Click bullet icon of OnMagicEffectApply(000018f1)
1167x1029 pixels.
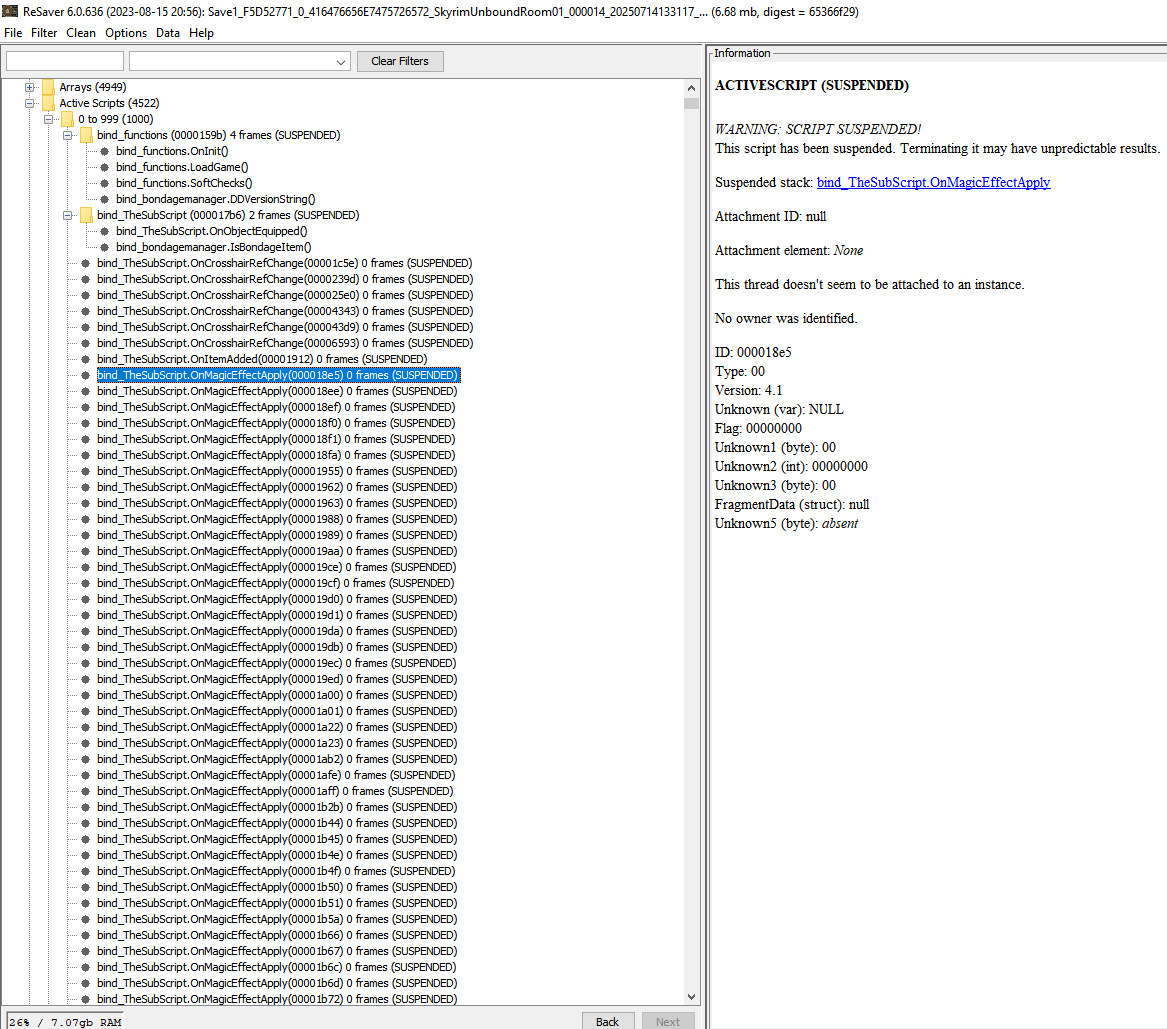(x=86, y=439)
